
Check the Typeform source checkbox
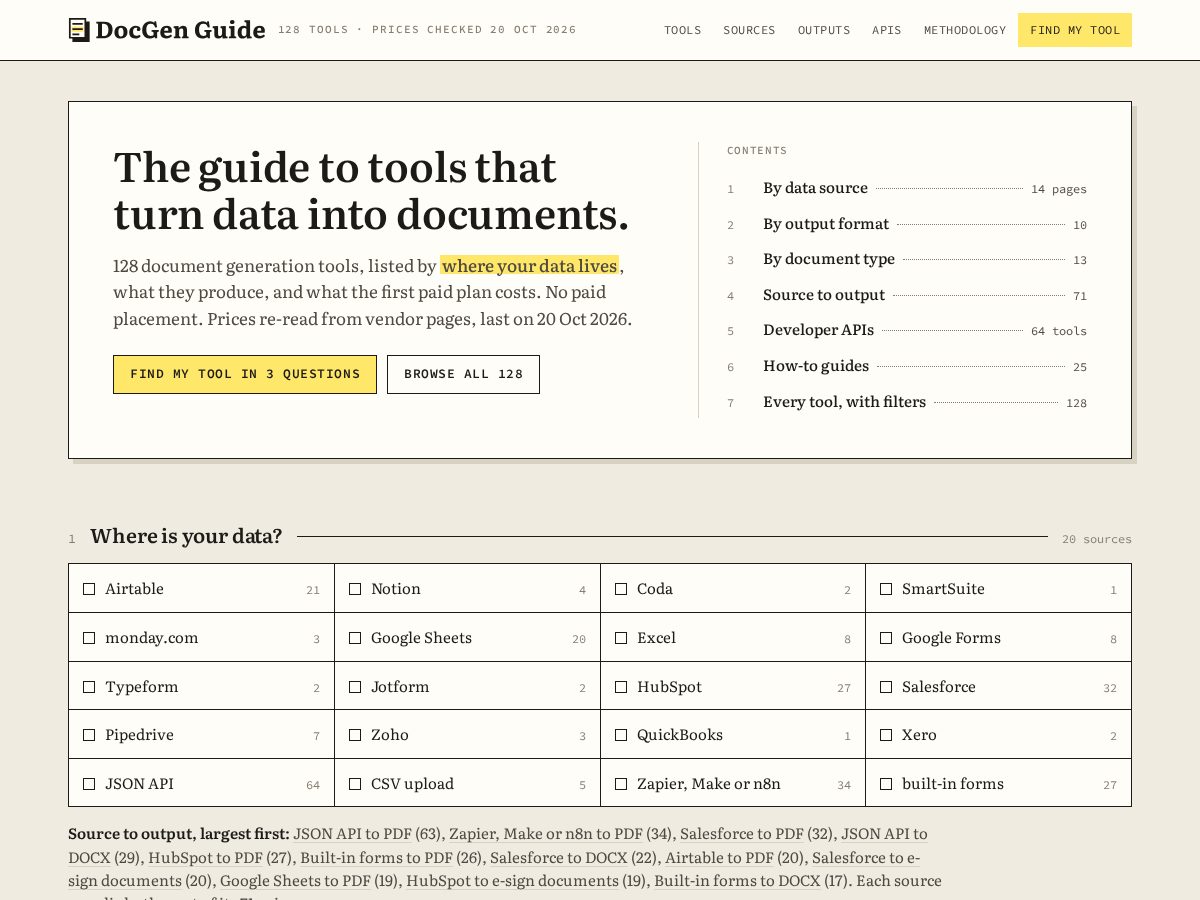point(89,687)
